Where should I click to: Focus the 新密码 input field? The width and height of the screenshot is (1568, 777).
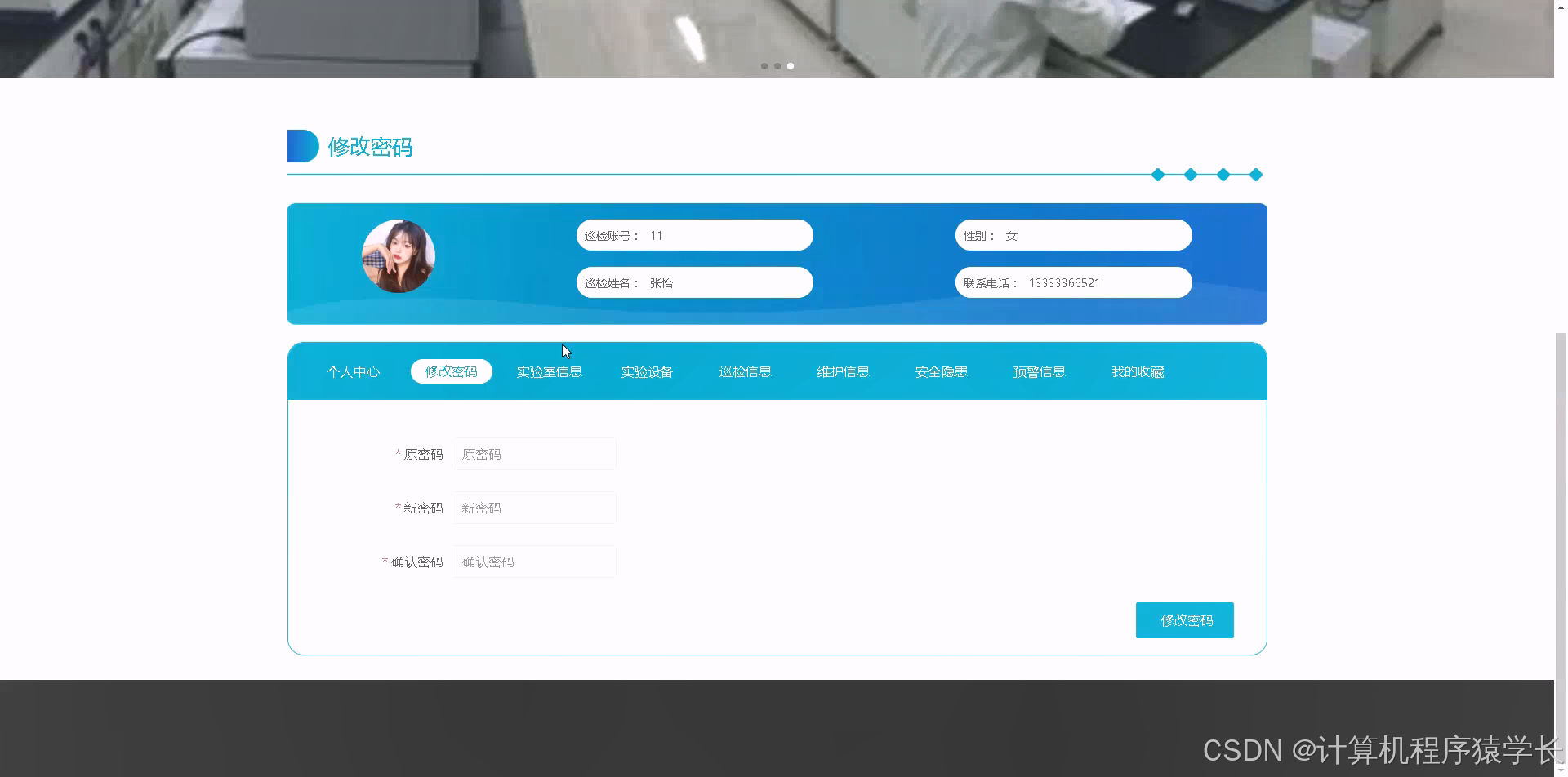pyautogui.click(x=534, y=508)
